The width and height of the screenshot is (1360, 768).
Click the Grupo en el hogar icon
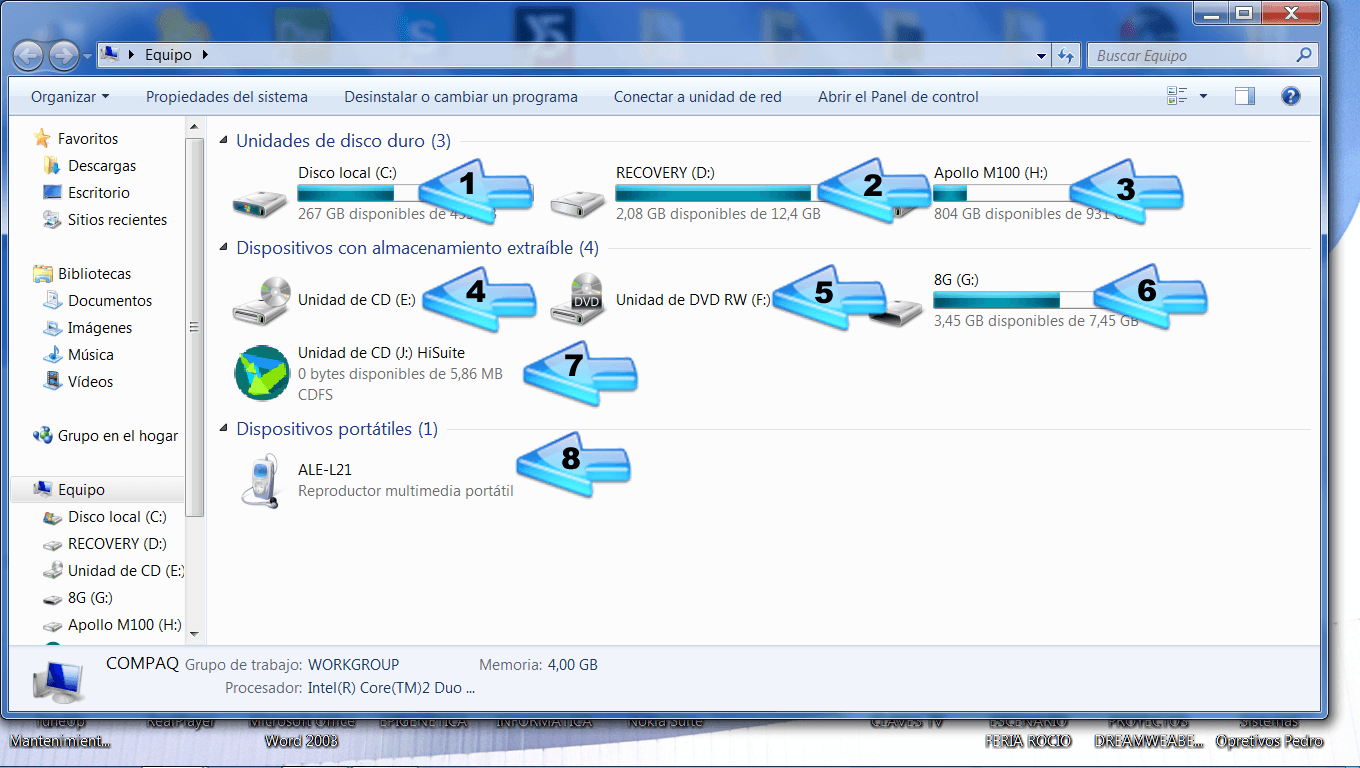42,435
